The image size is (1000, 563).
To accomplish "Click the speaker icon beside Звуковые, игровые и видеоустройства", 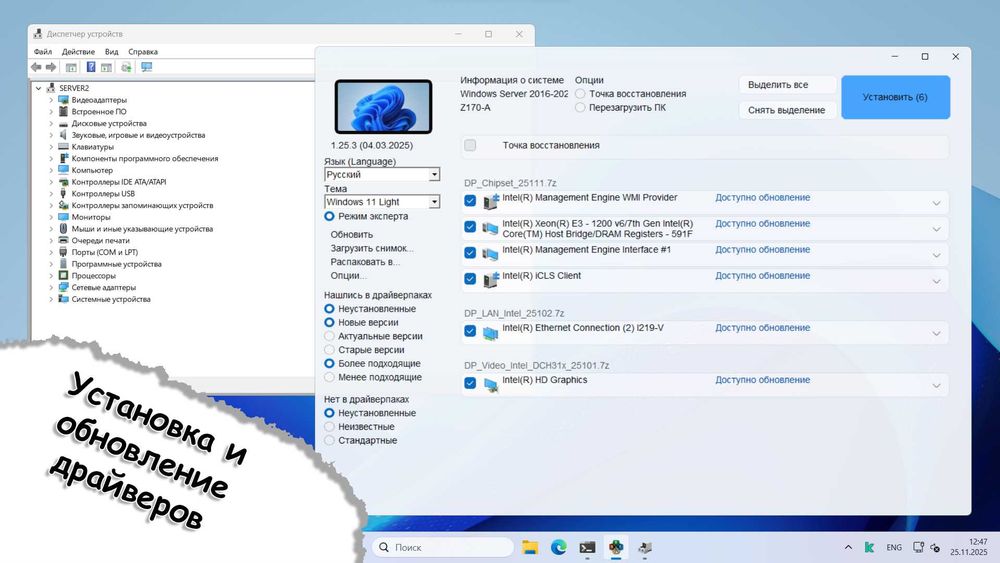I will (63, 135).
